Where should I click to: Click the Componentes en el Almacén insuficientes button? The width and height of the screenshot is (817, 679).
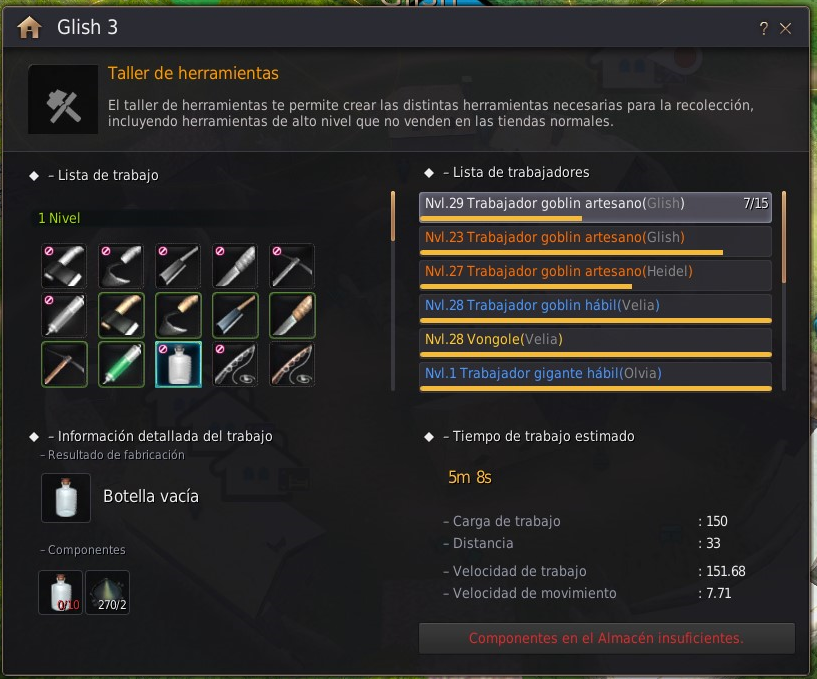click(x=606, y=638)
